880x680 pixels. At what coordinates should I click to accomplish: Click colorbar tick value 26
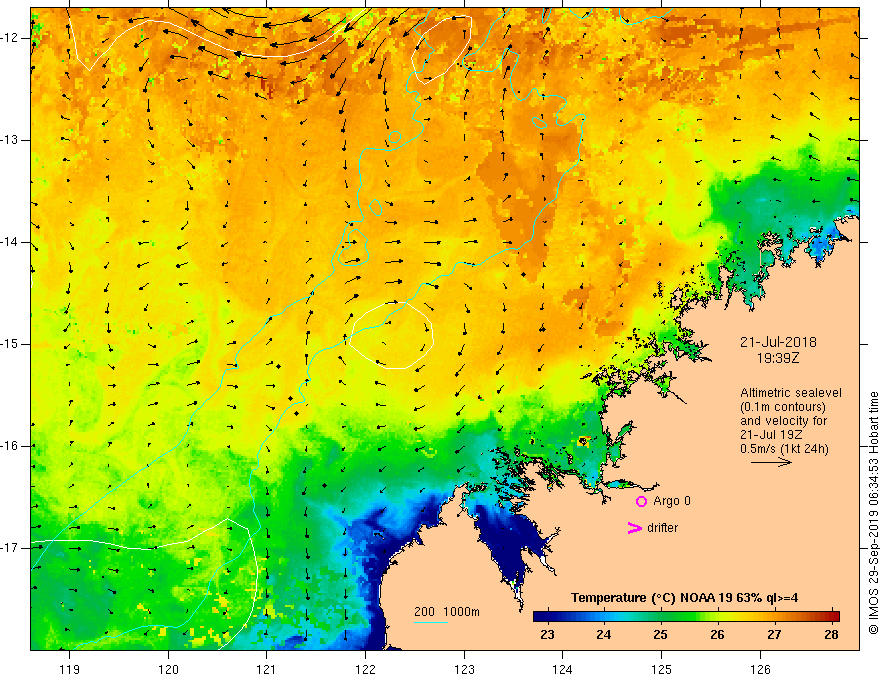(717, 635)
